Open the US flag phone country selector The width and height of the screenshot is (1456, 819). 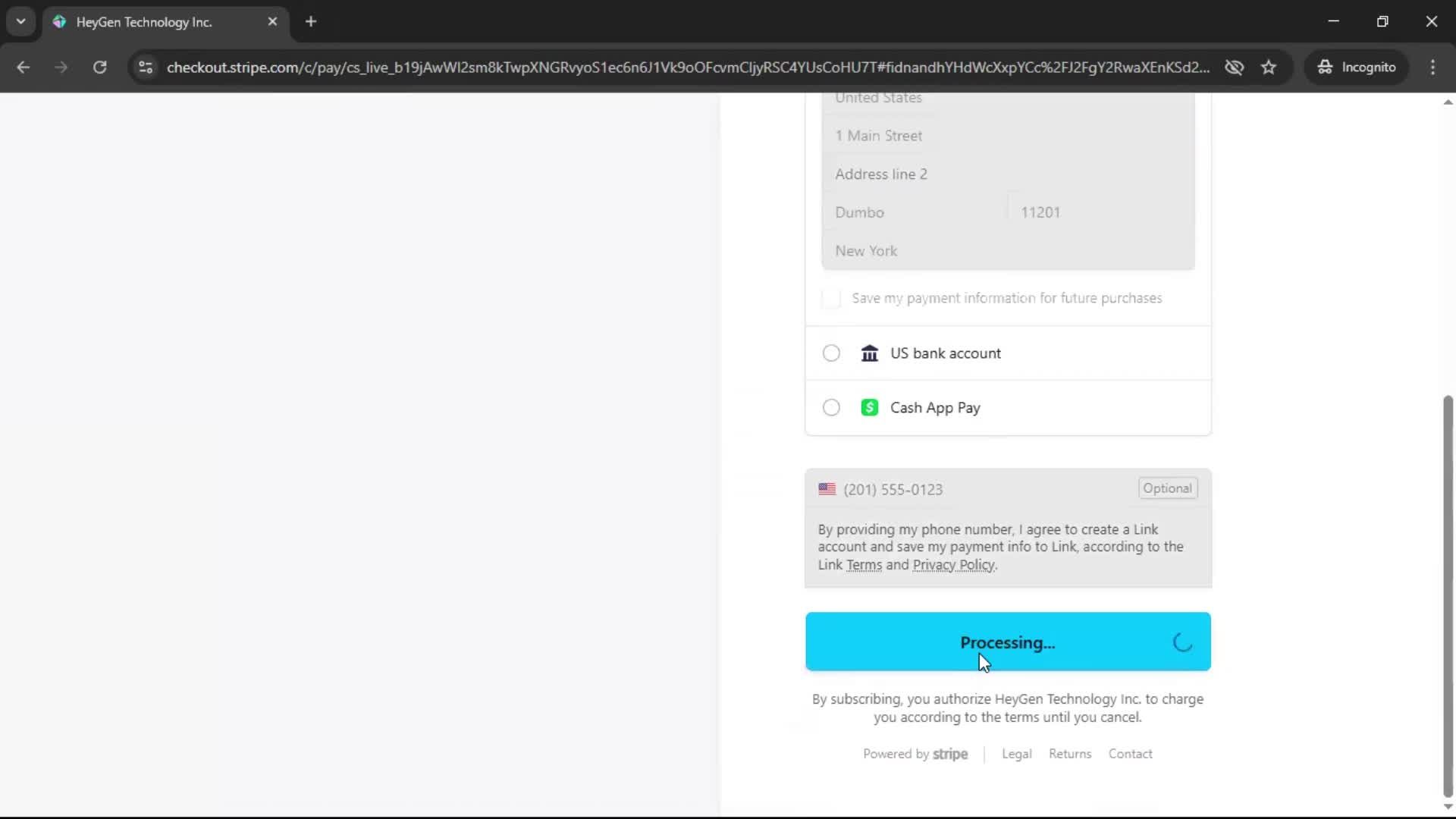tap(827, 490)
